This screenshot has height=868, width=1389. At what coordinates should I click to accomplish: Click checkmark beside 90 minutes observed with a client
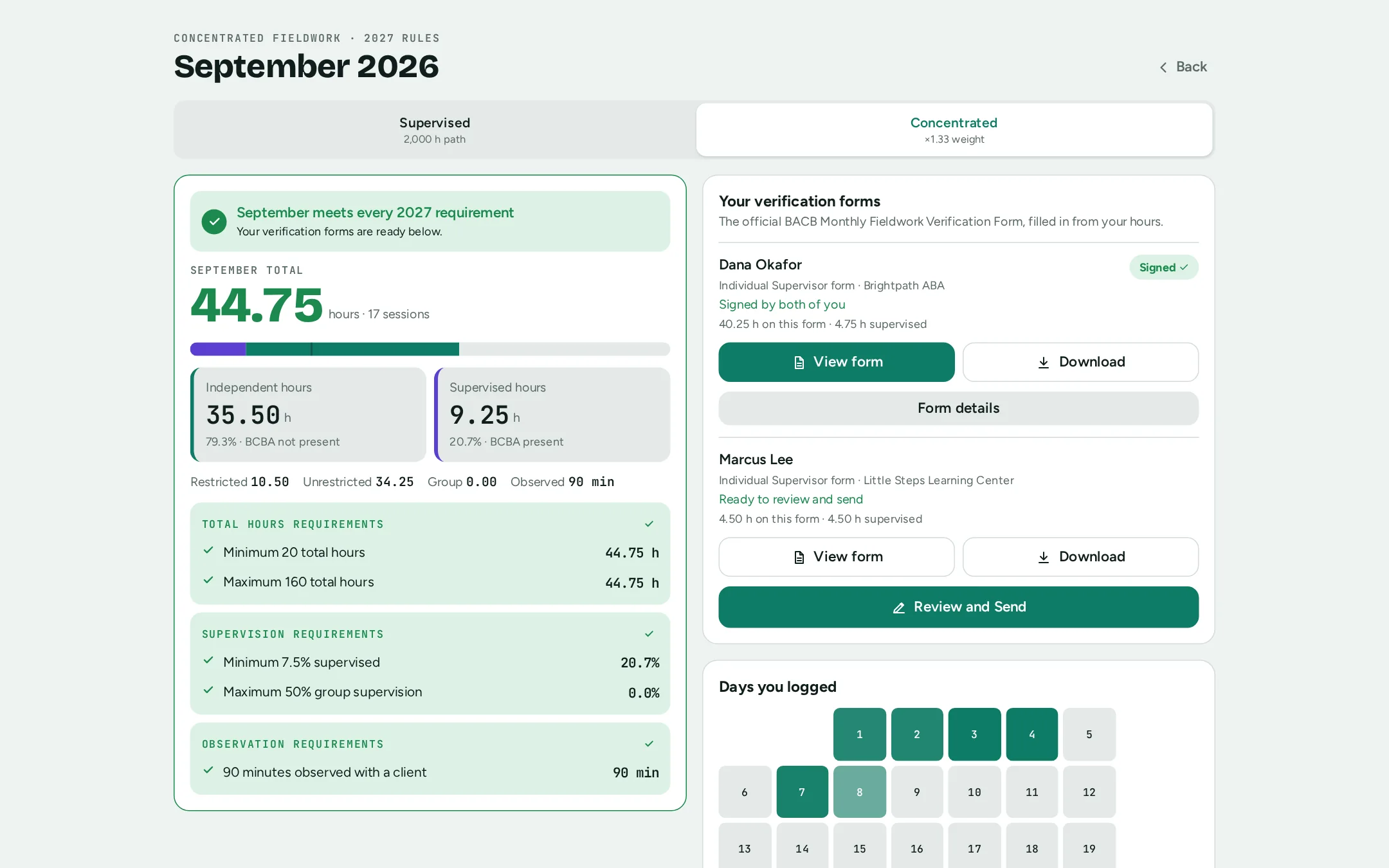(208, 770)
